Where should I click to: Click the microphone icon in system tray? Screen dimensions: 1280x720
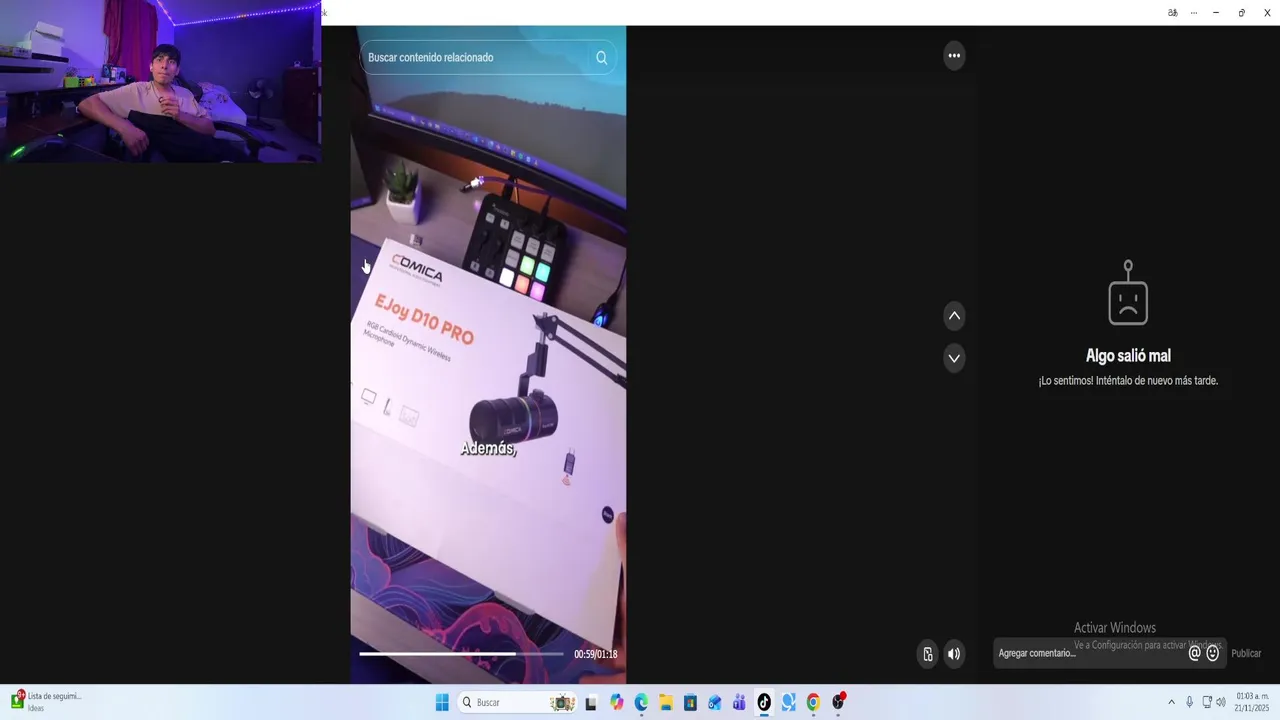click(1189, 702)
